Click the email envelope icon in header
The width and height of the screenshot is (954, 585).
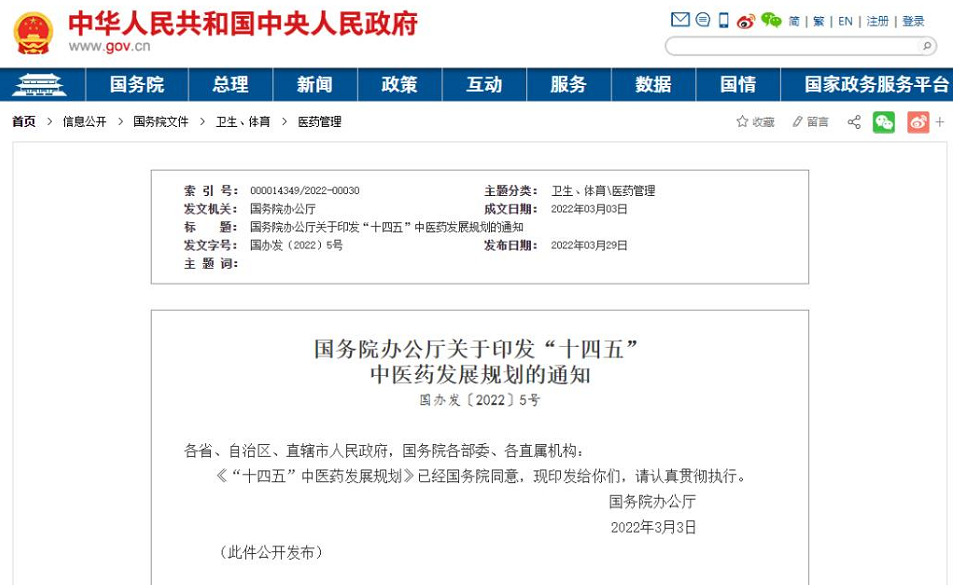(680, 20)
